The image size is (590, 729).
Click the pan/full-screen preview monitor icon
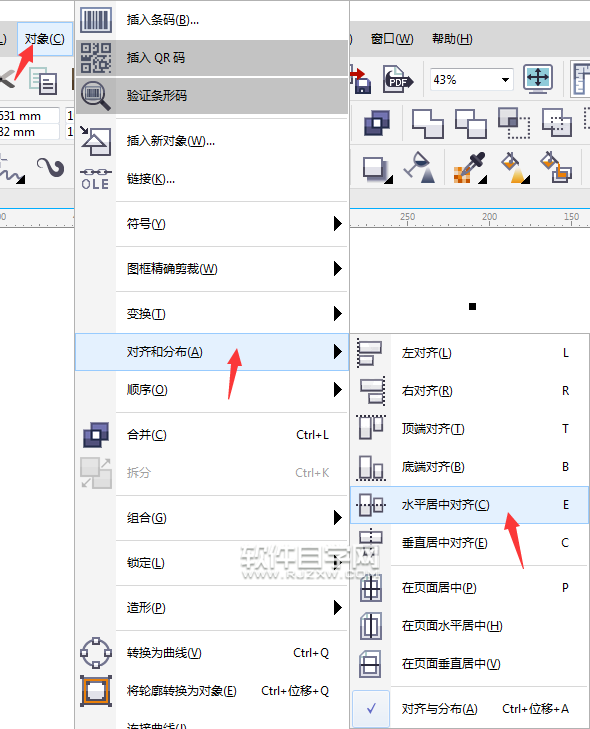[538, 78]
